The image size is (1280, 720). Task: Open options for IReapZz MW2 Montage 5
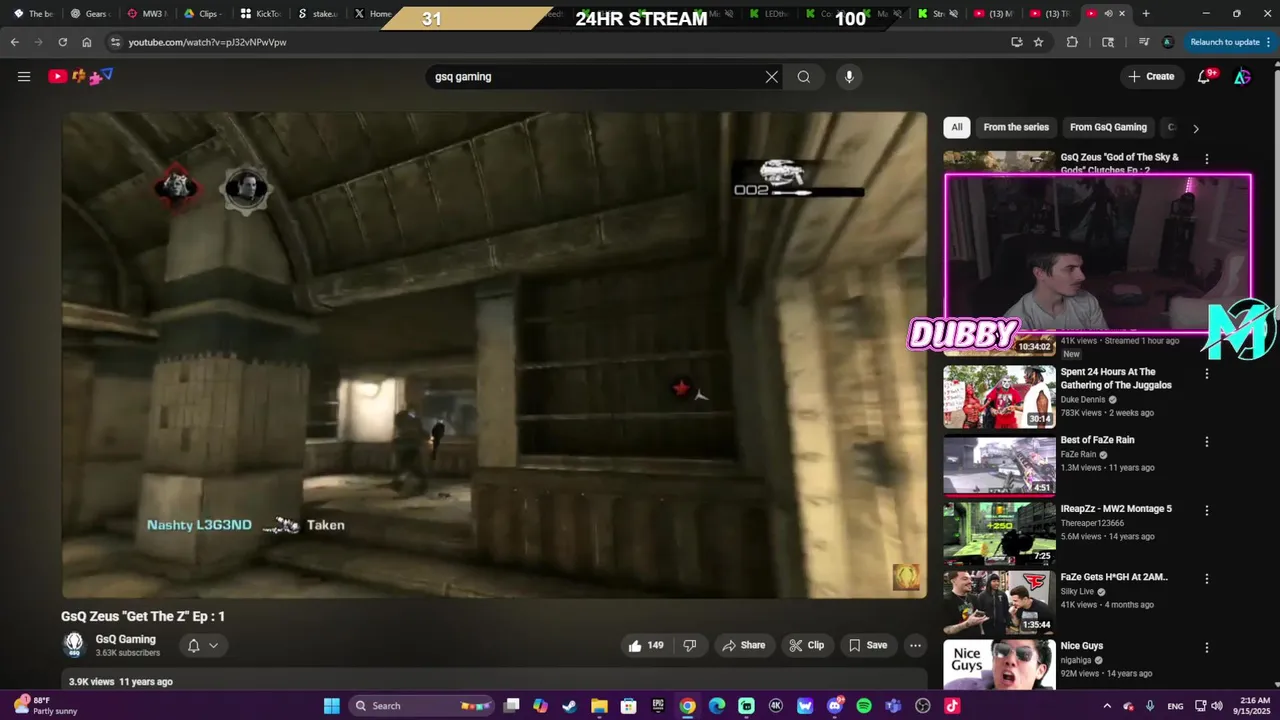(x=1207, y=510)
